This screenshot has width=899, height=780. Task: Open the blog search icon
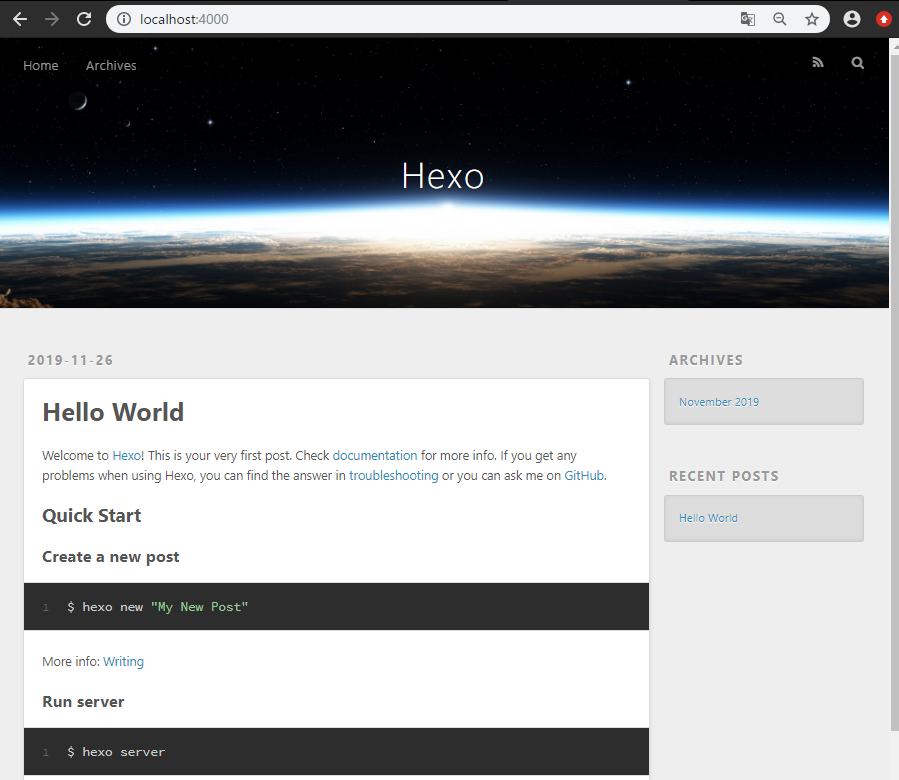click(858, 63)
